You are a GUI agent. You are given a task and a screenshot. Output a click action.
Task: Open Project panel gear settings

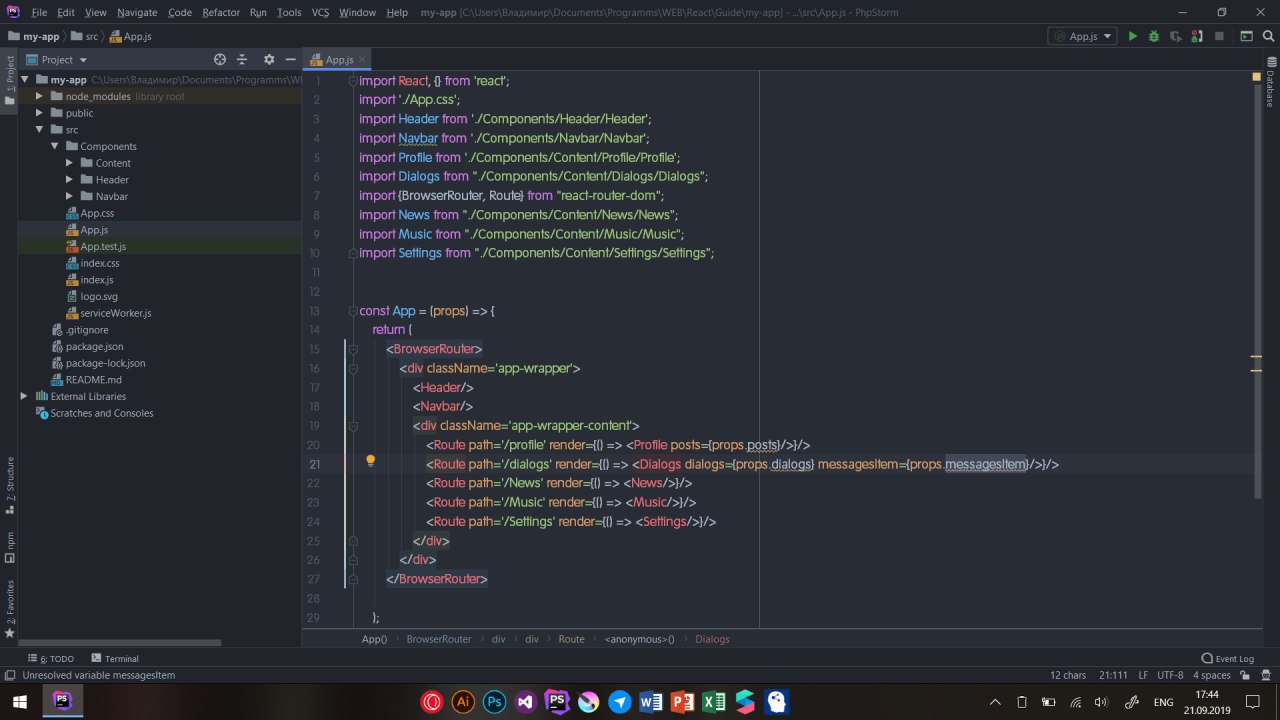268,60
